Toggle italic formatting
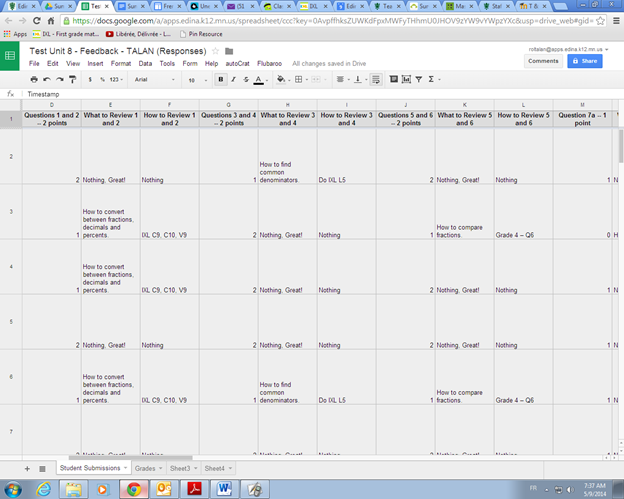Screen dimensions: 624x499 pos(234,80)
